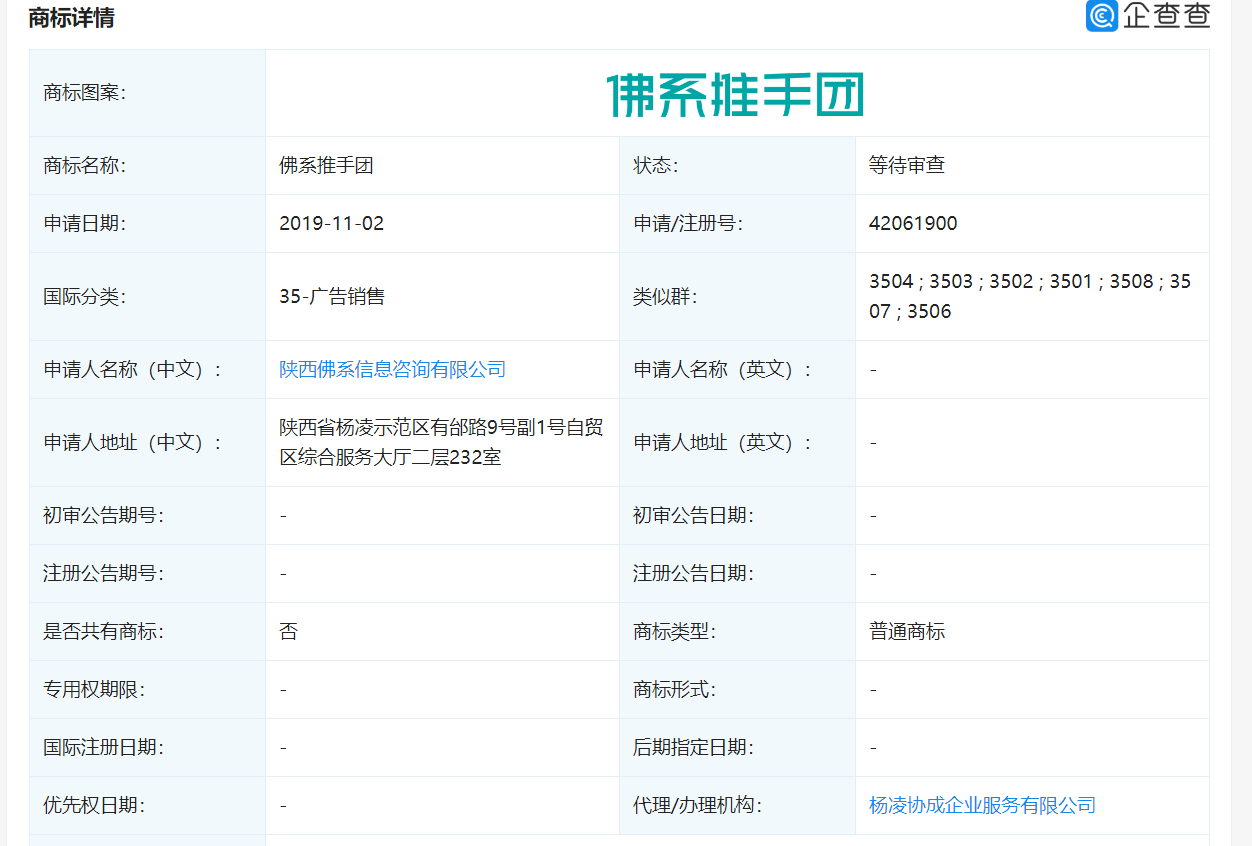Click the shared trademark value 否

tap(288, 631)
